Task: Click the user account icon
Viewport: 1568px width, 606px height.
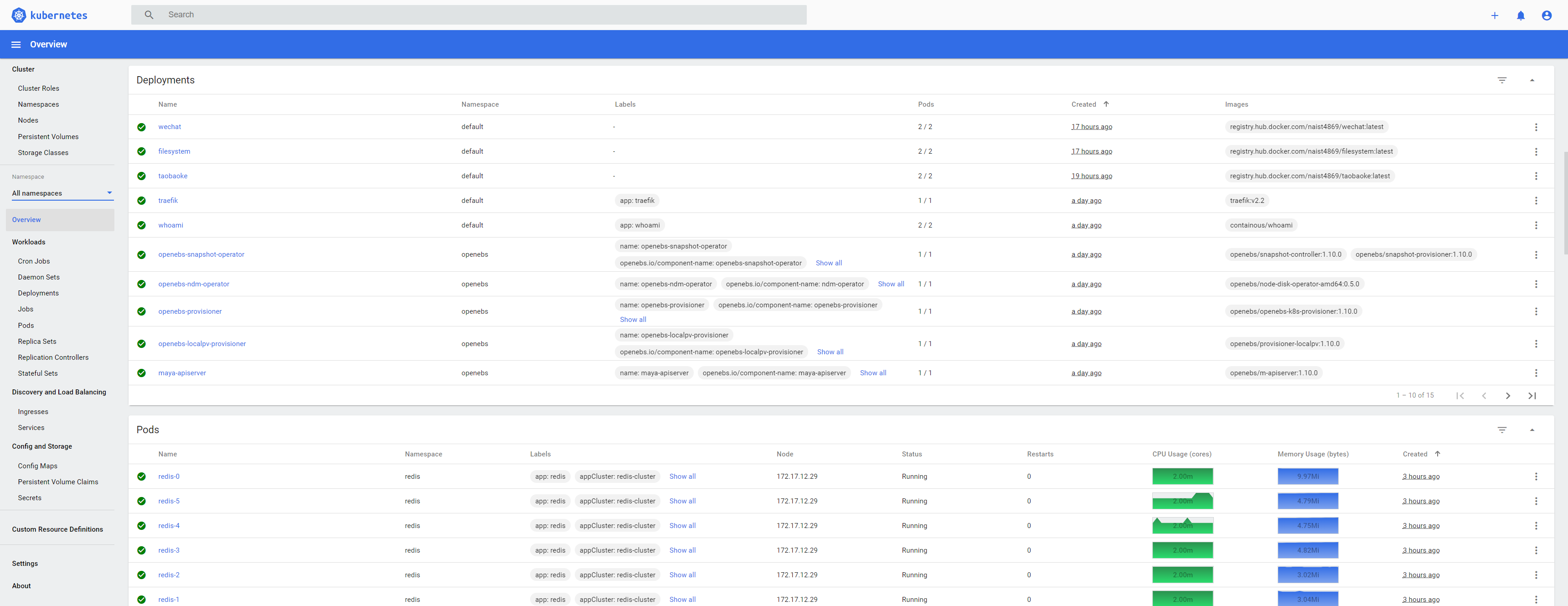Action: (x=1546, y=15)
